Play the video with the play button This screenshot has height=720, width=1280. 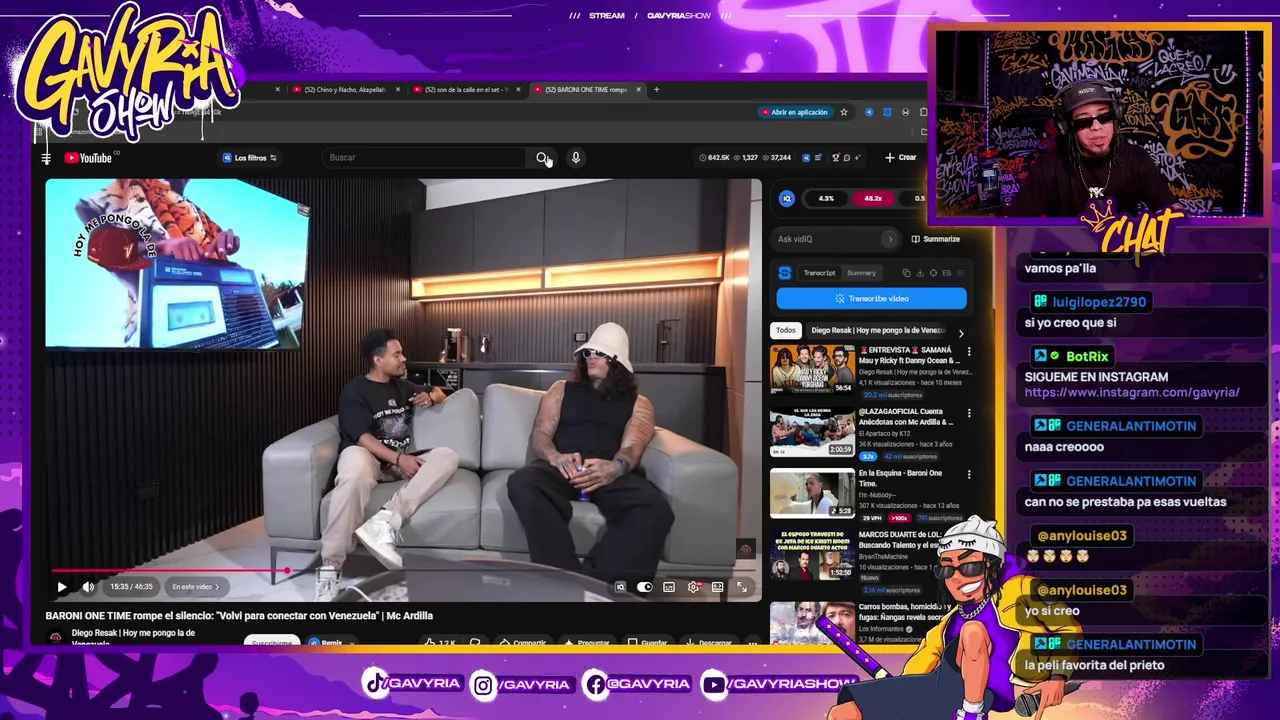point(62,587)
